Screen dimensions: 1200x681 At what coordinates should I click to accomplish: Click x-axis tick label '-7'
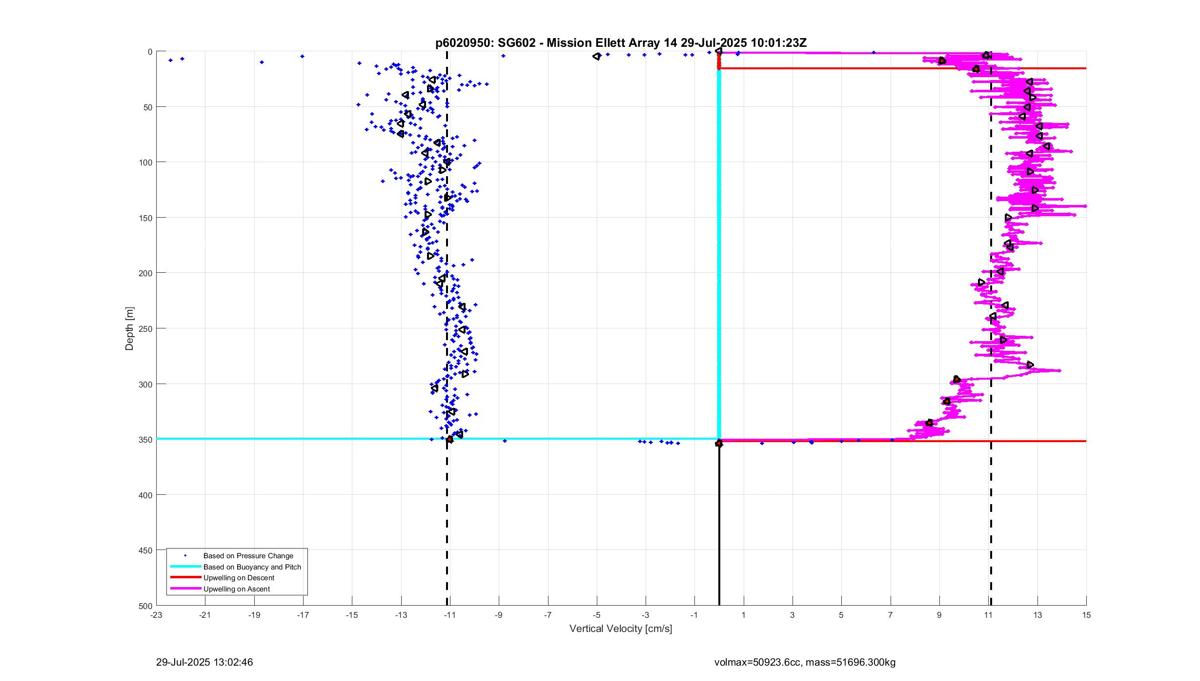(x=548, y=615)
